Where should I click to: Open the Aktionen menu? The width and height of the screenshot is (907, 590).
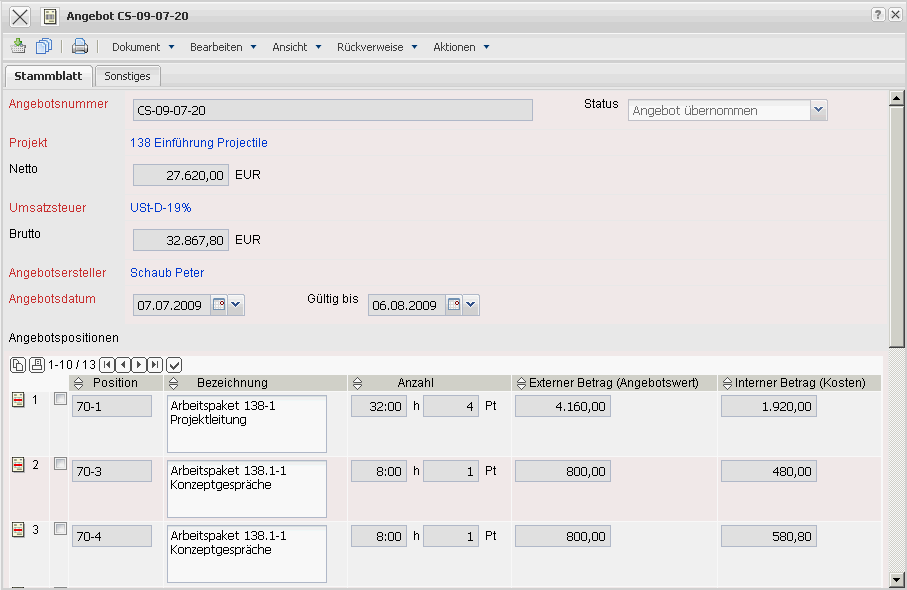(461, 47)
